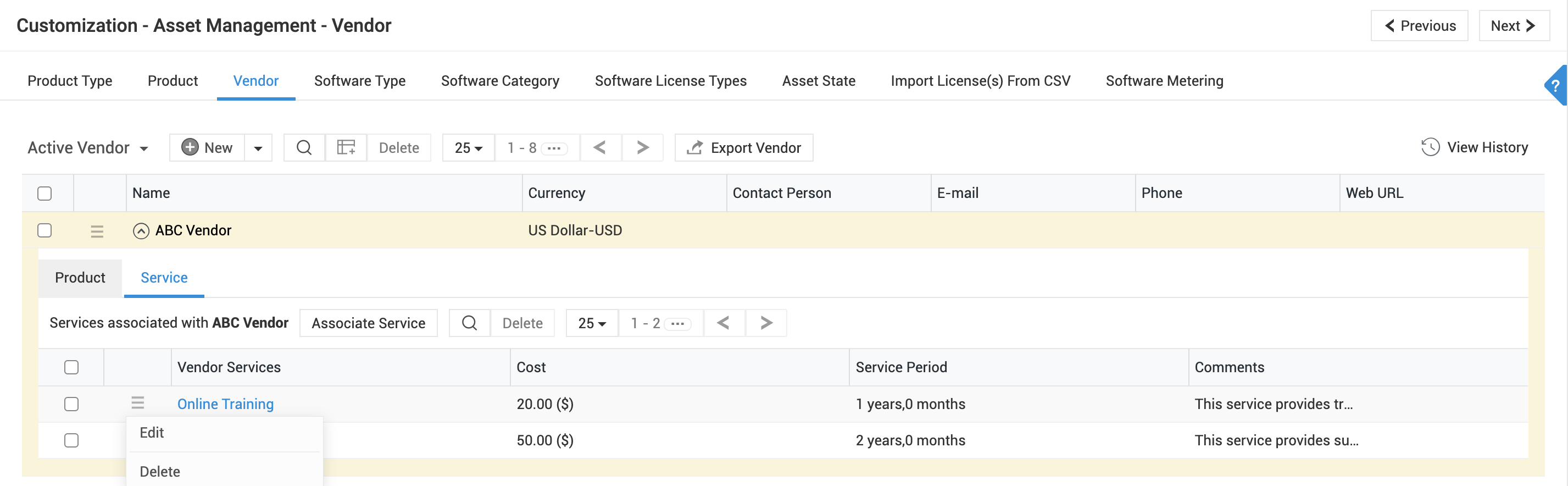Switch to the Software Type tab

(x=359, y=81)
